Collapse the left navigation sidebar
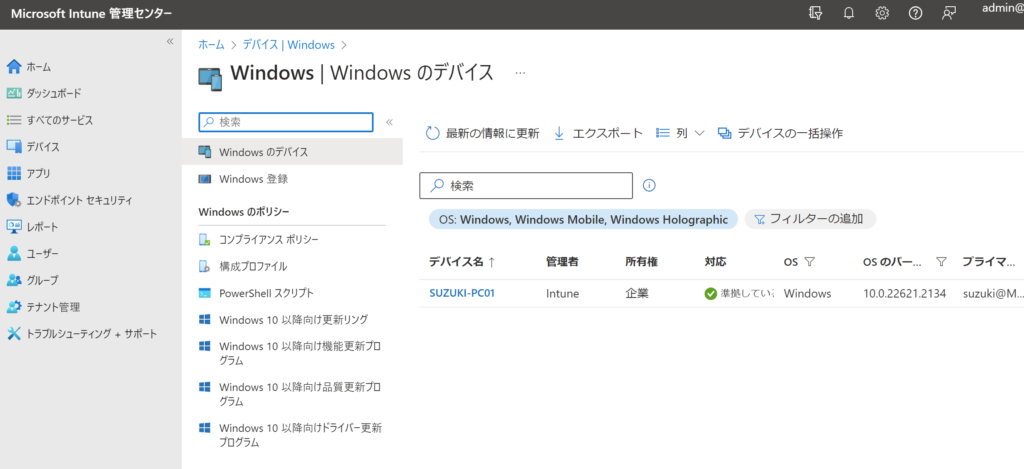Image resolution: width=1024 pixels, height=469 pixels. click(x=170, y=42)
